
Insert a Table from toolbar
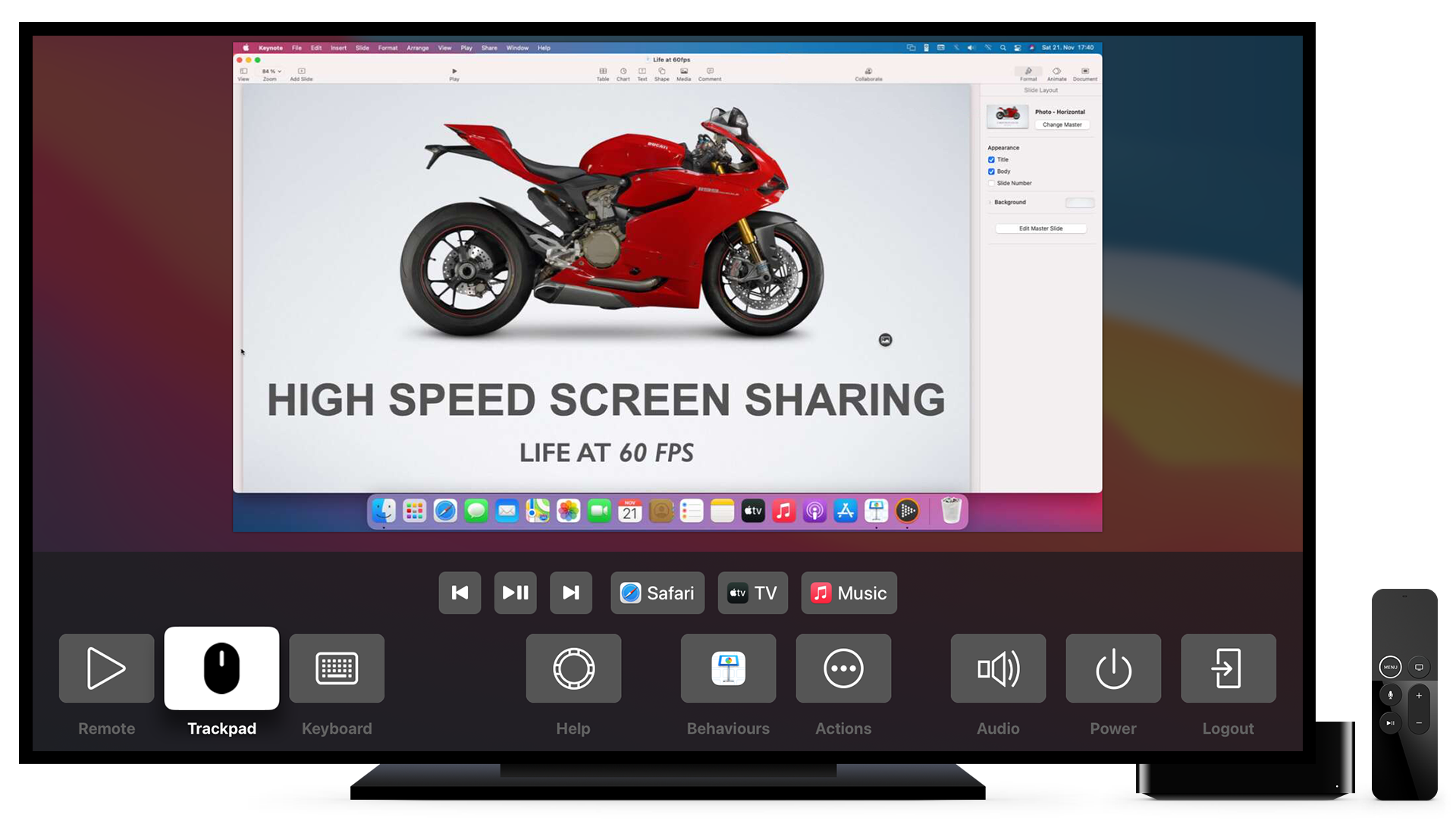tap(603, 74)
